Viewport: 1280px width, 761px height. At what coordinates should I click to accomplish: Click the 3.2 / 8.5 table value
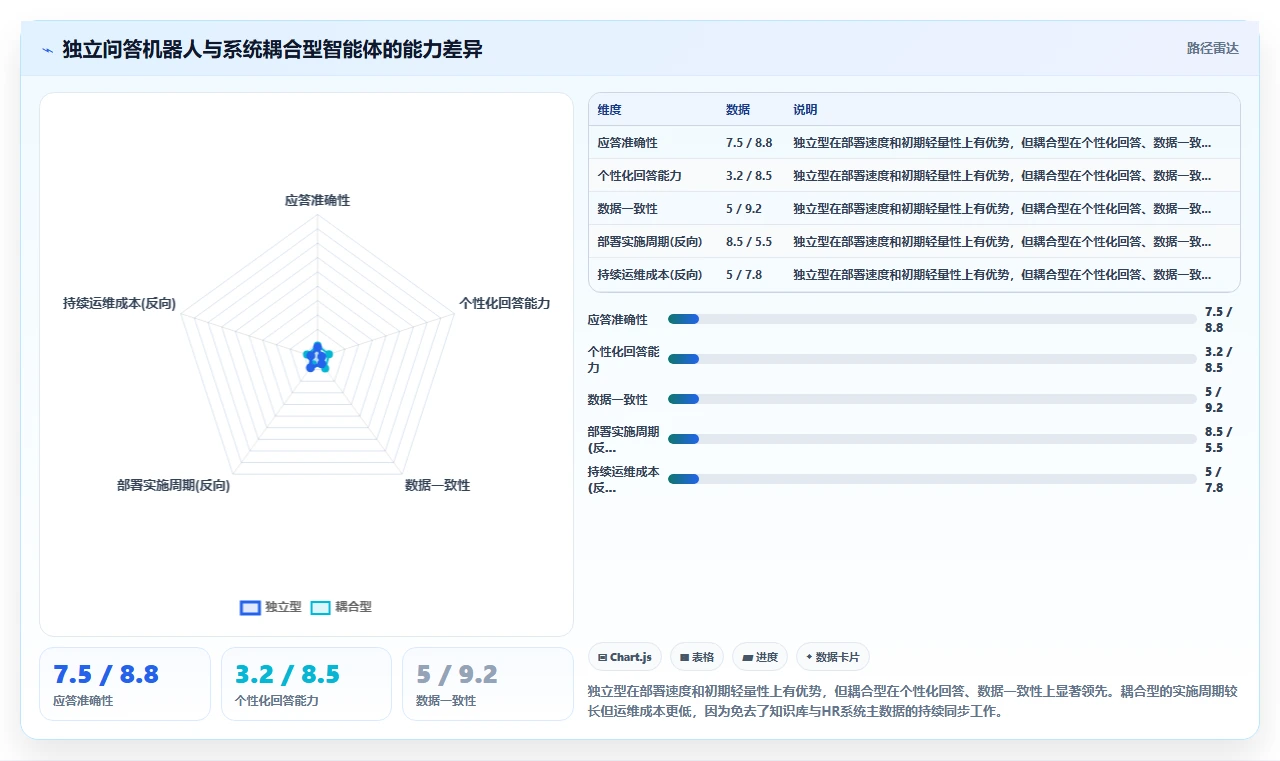point(749,176)
